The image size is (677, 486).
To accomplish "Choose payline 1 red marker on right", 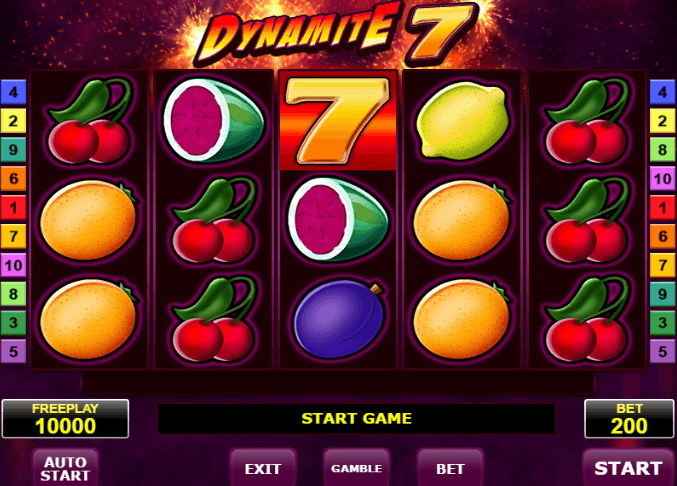I will tap(662, 208).
